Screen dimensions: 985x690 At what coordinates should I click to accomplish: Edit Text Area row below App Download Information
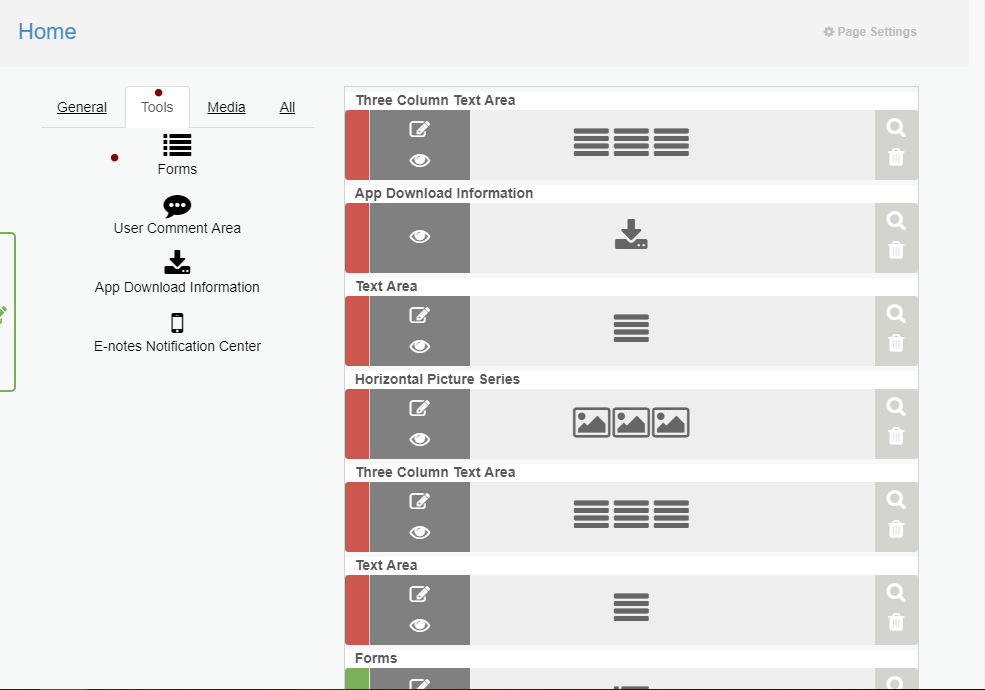[x=420, y=315]
